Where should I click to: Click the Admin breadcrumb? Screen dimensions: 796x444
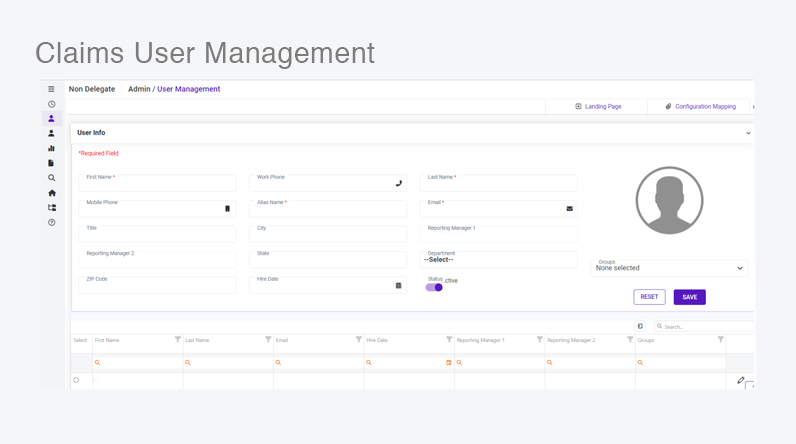click(x=139, y=89)
